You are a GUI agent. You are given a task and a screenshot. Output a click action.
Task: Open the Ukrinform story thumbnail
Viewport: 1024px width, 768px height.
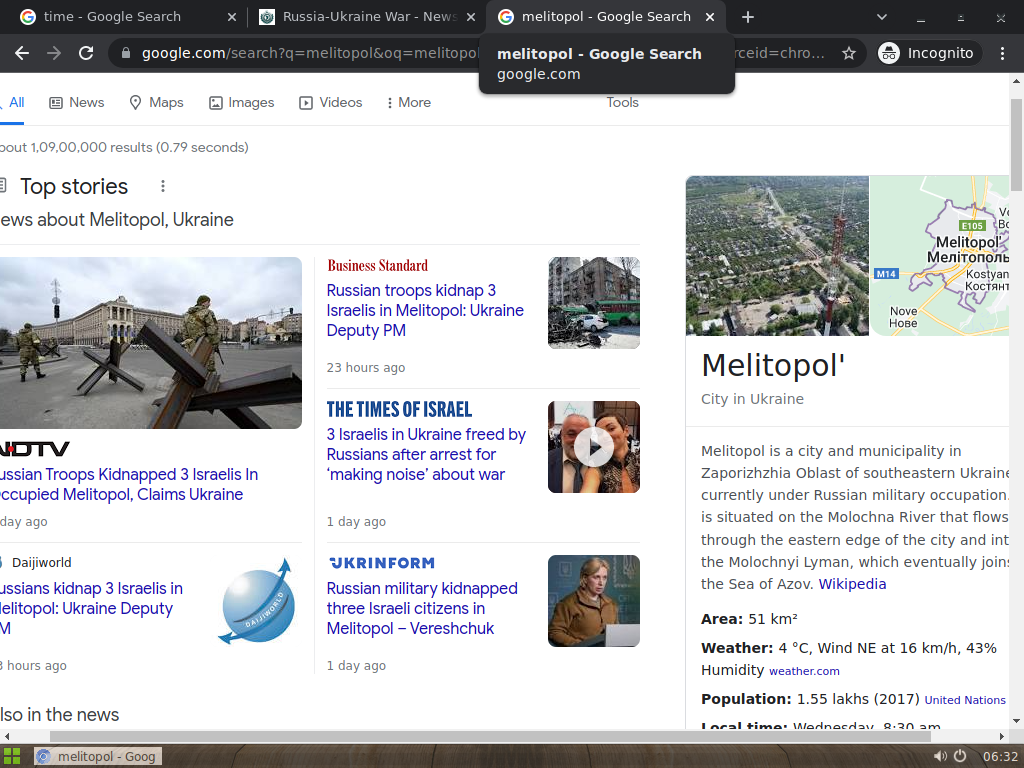tap(594, 601)
